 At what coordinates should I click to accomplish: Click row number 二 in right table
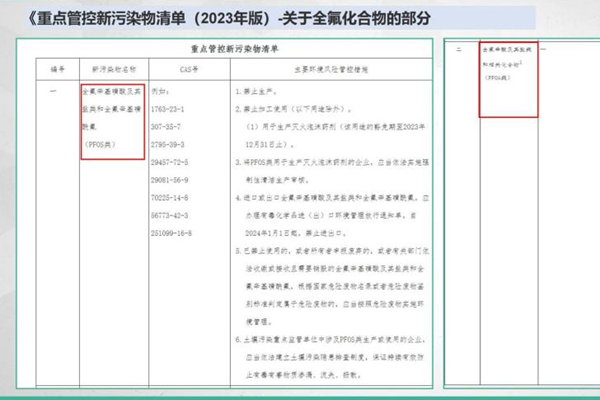(x=458, y=48)
